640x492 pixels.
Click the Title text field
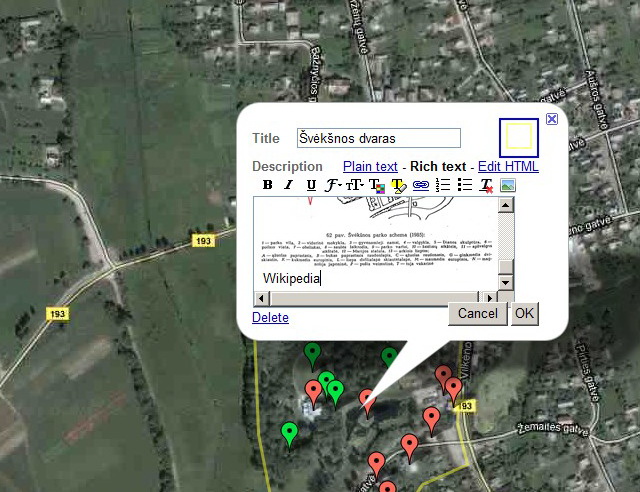[378, 138]
